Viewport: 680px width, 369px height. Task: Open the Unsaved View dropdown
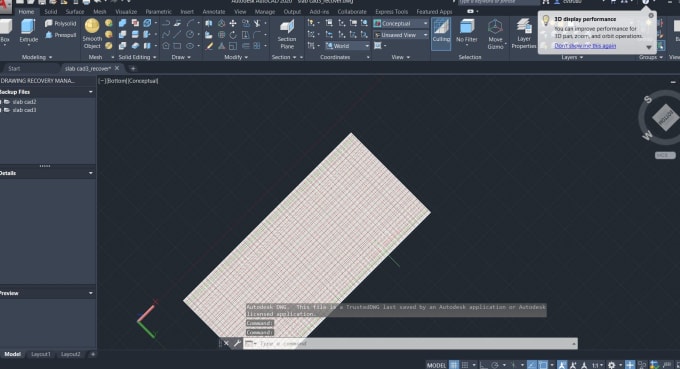[x=401, y=35]
